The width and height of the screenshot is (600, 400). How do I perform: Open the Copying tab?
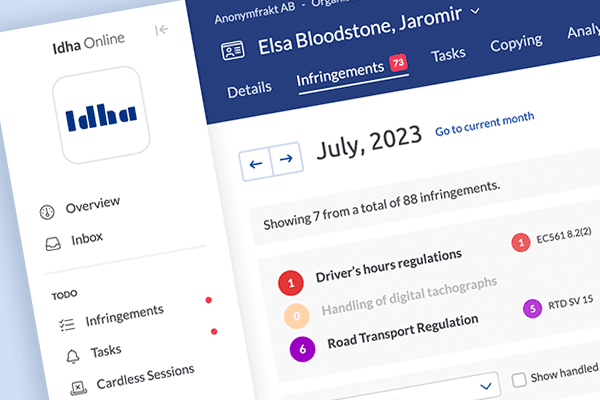click(516, 43)
